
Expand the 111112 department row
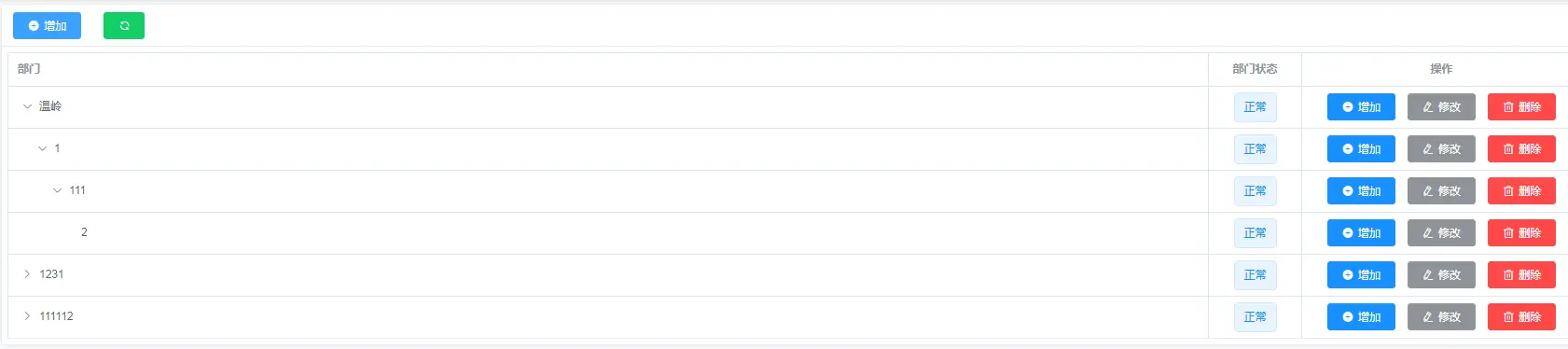(x=27, y=316)
